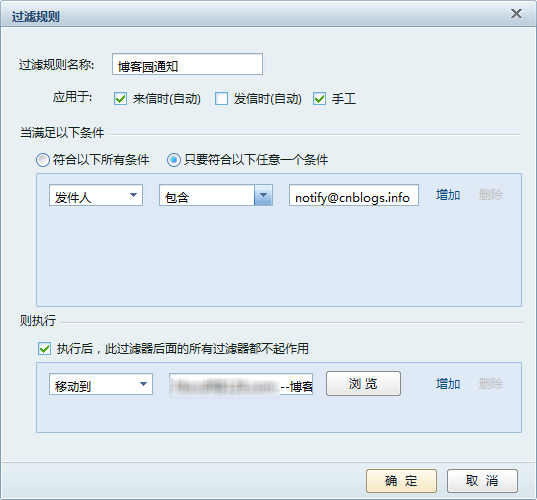
Task: Click 增加 link in the condition row
Action: pyautogui.click(x=448, y=195)
